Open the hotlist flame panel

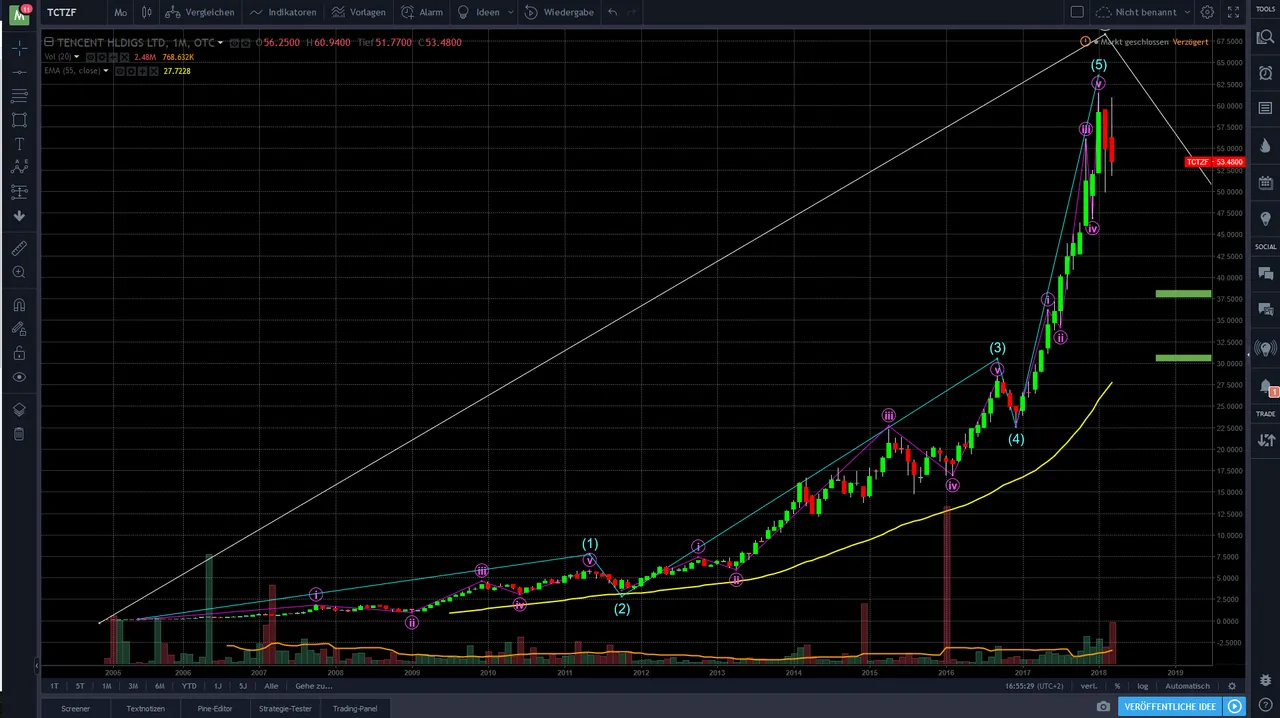1265,146
